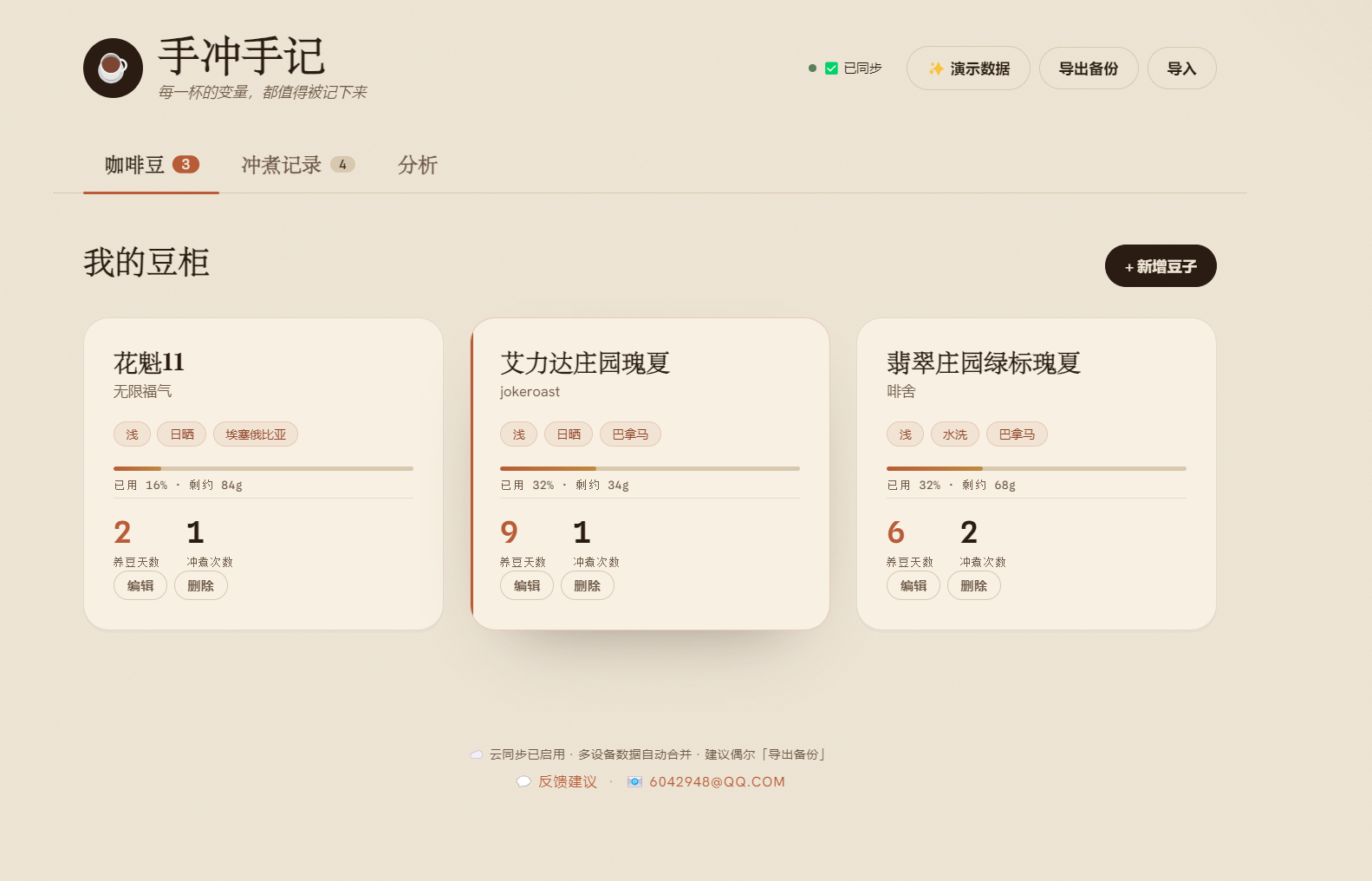
Task: Click the 剩约 34g usage text
Action: (602, 485)
